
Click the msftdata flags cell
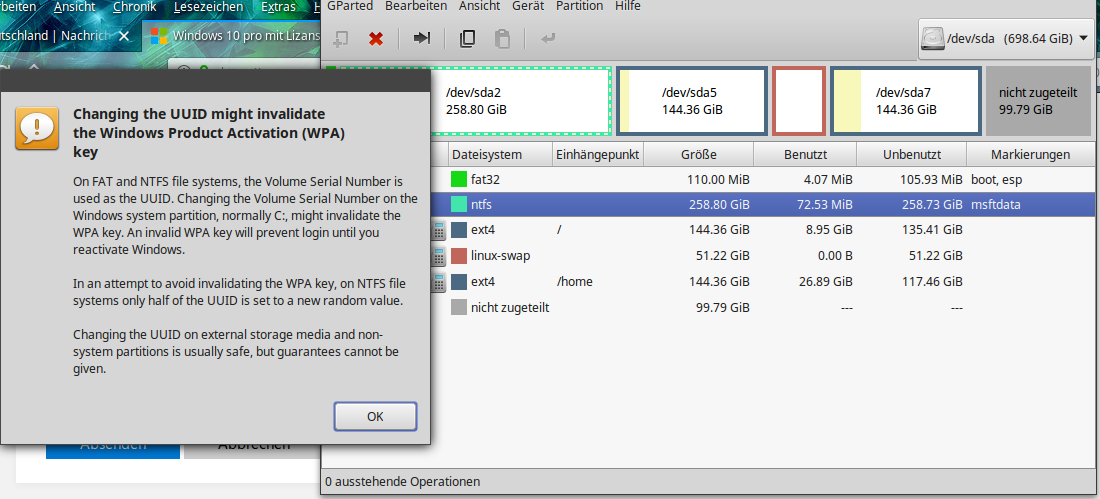coord(996,206)
